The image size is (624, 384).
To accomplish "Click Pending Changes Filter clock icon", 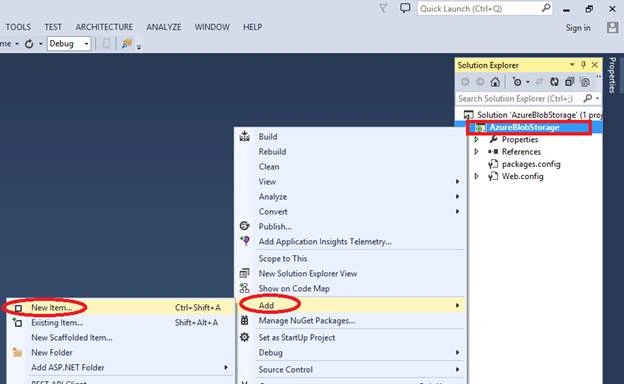I will [x=517, y=82].
